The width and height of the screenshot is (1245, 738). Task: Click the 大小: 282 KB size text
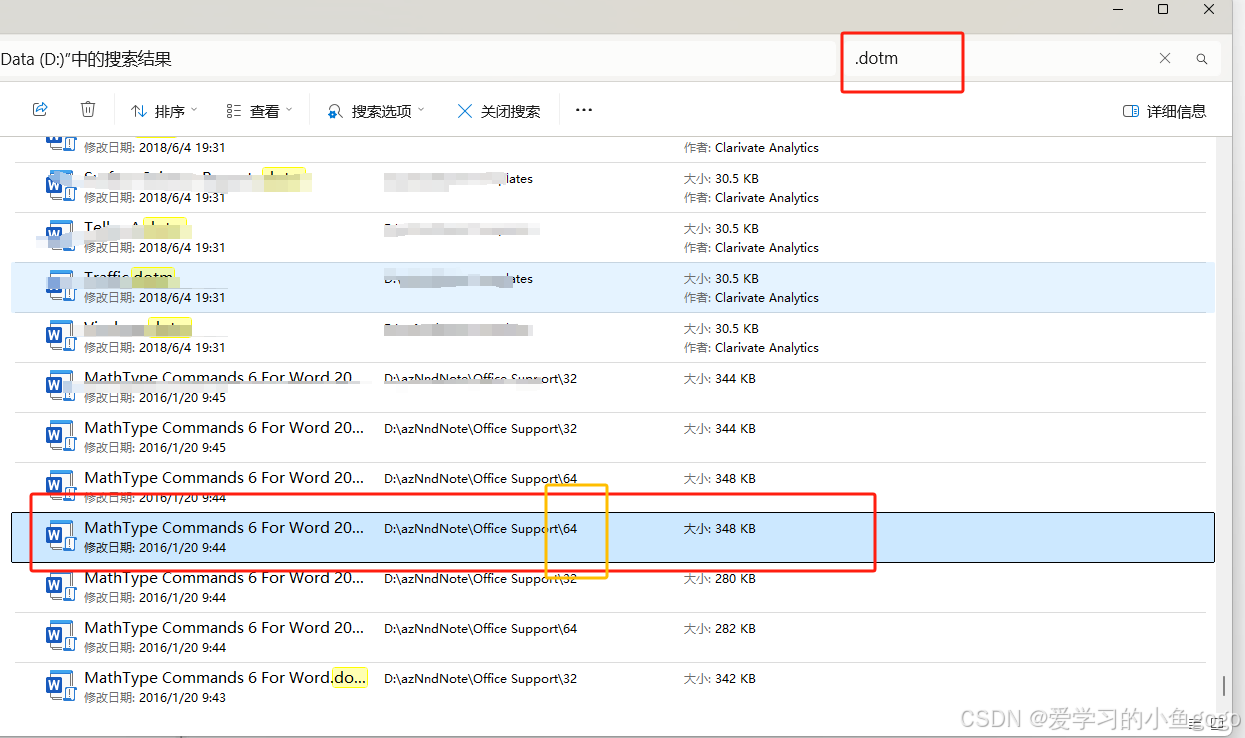[719, 629]
